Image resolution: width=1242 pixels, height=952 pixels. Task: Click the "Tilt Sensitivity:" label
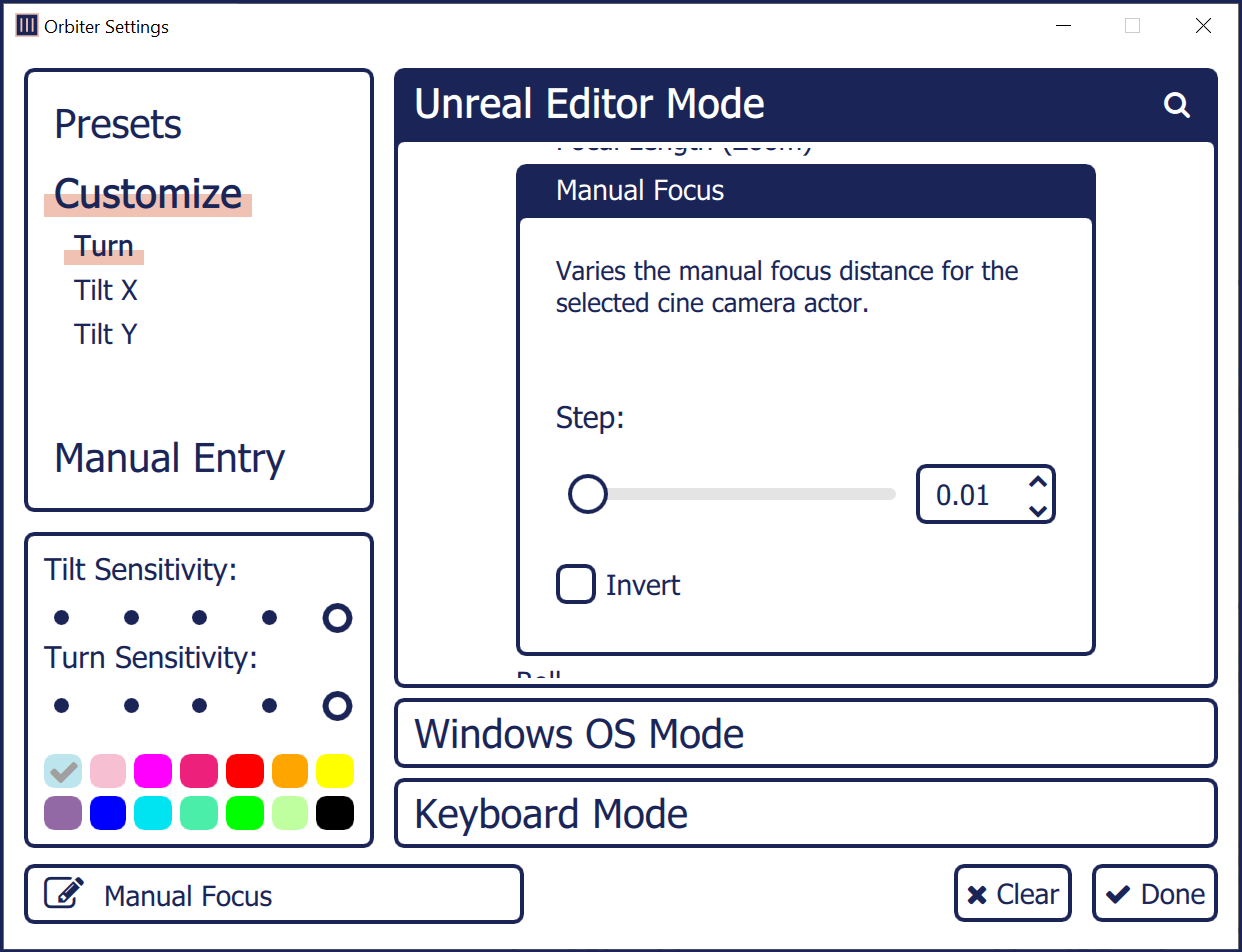141,570
